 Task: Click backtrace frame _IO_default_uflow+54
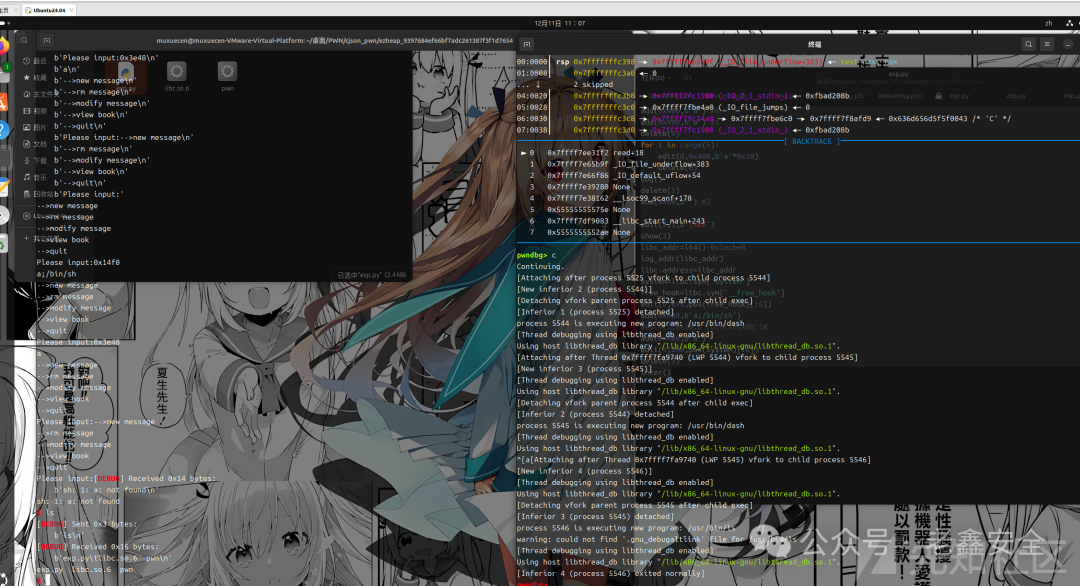tap(614, 176)
